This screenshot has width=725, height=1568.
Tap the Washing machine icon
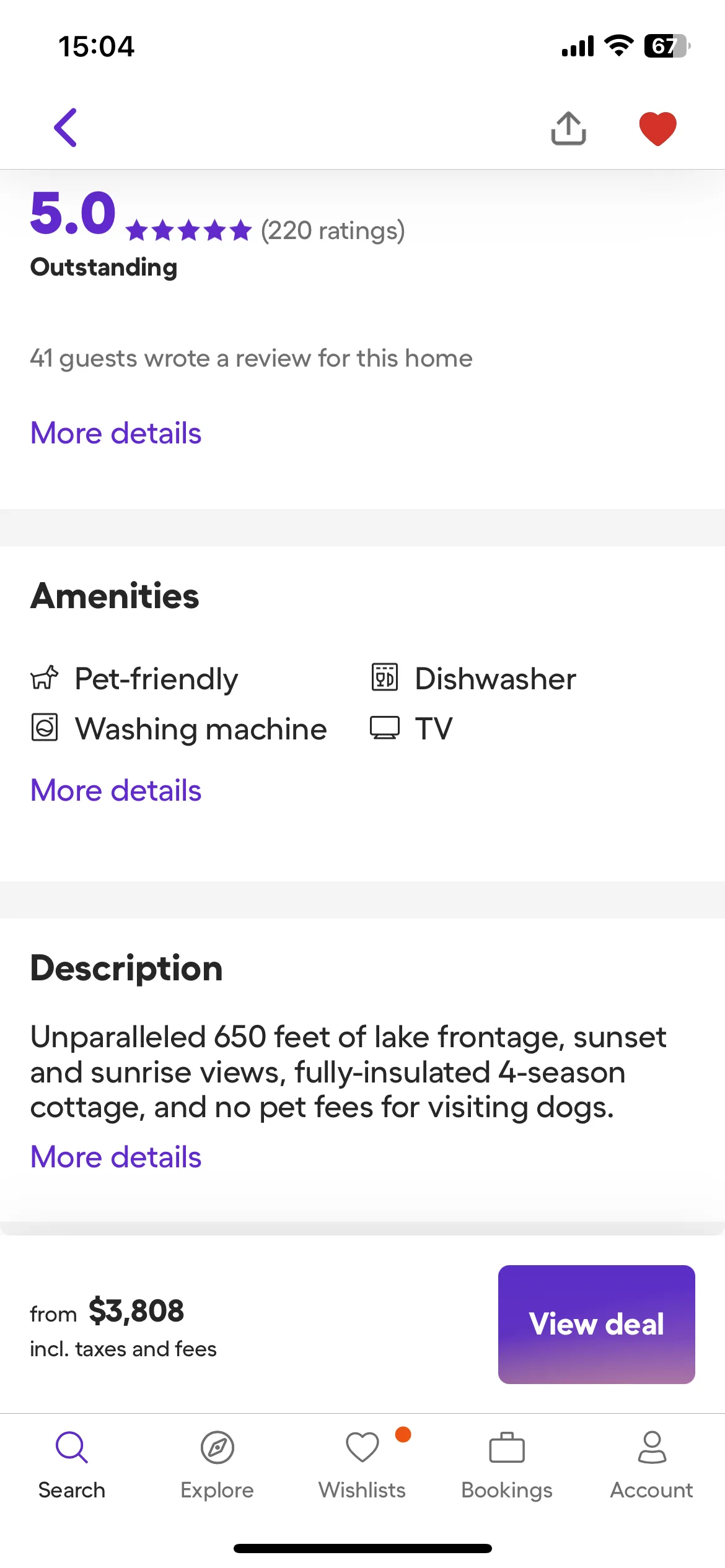point(45,728)
